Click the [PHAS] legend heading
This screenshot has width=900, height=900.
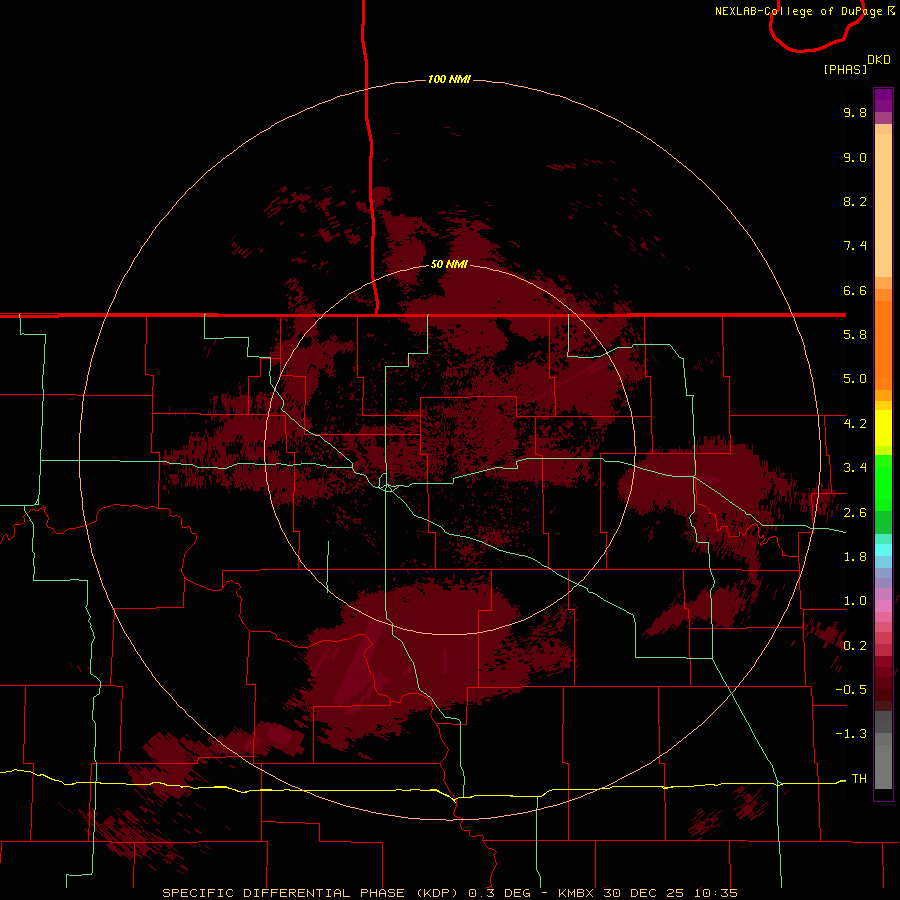(x=845, y=69)
